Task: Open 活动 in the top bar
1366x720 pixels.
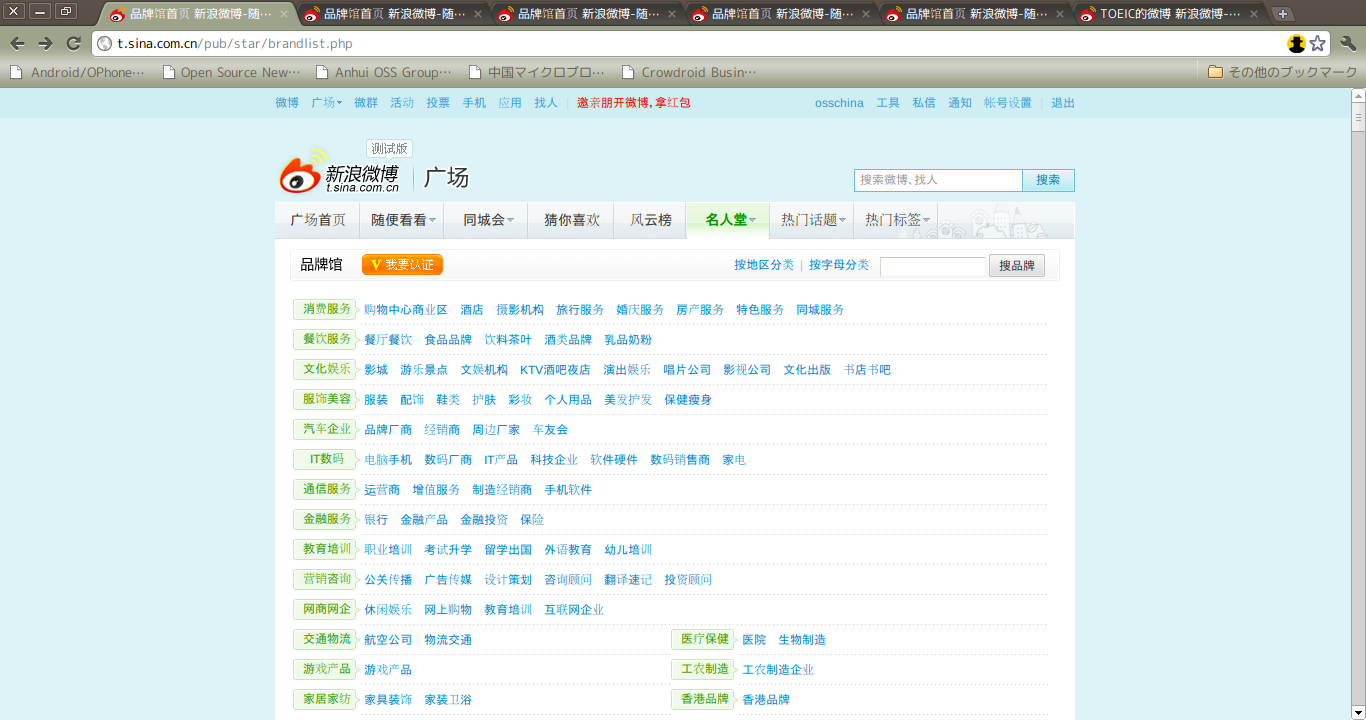Action: [402, 103]
